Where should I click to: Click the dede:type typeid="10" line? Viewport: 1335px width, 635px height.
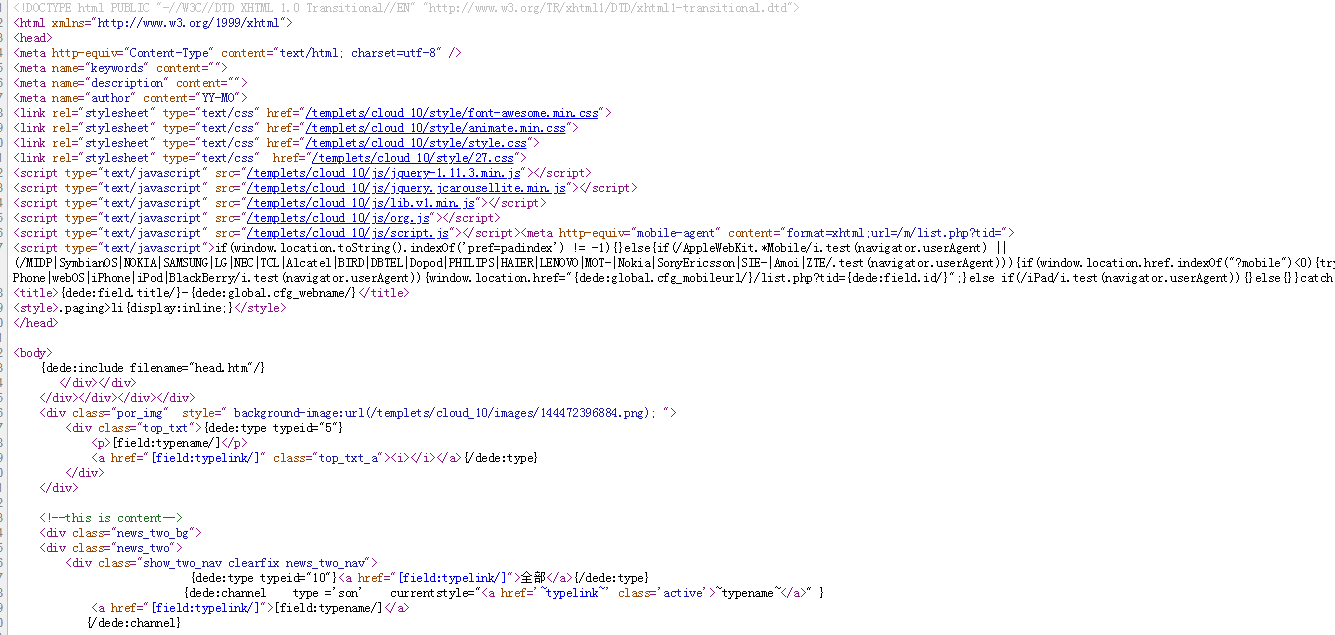tap(420, 578)
